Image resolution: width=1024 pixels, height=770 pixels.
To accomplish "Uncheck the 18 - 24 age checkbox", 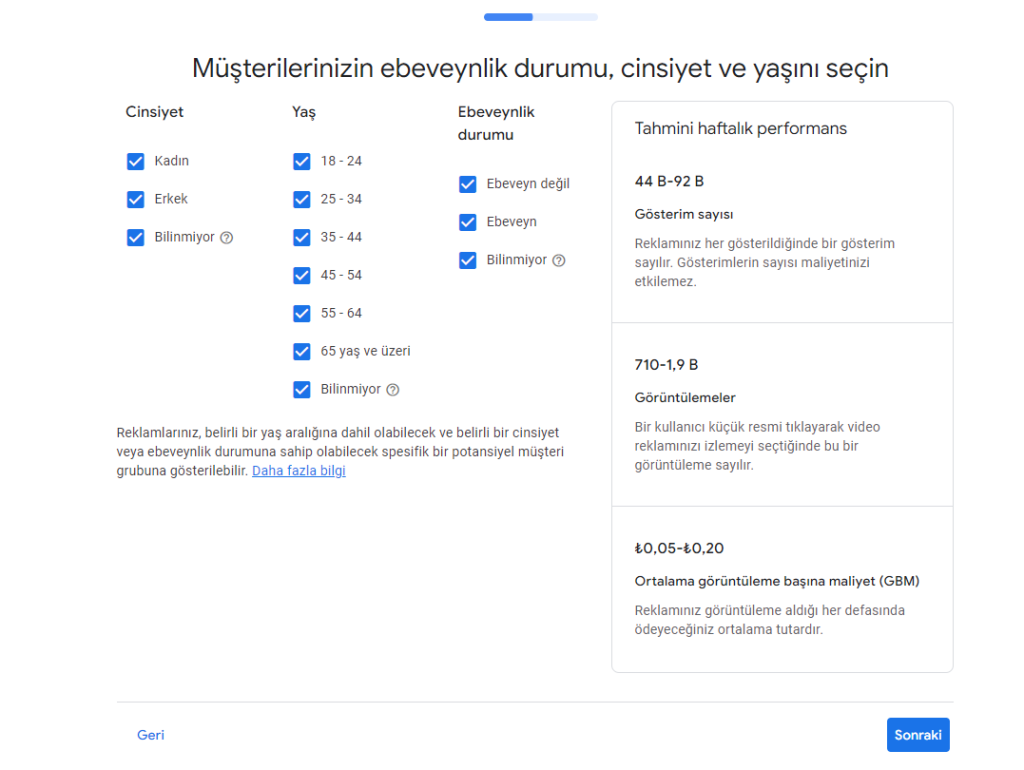I will coord(302,161).
